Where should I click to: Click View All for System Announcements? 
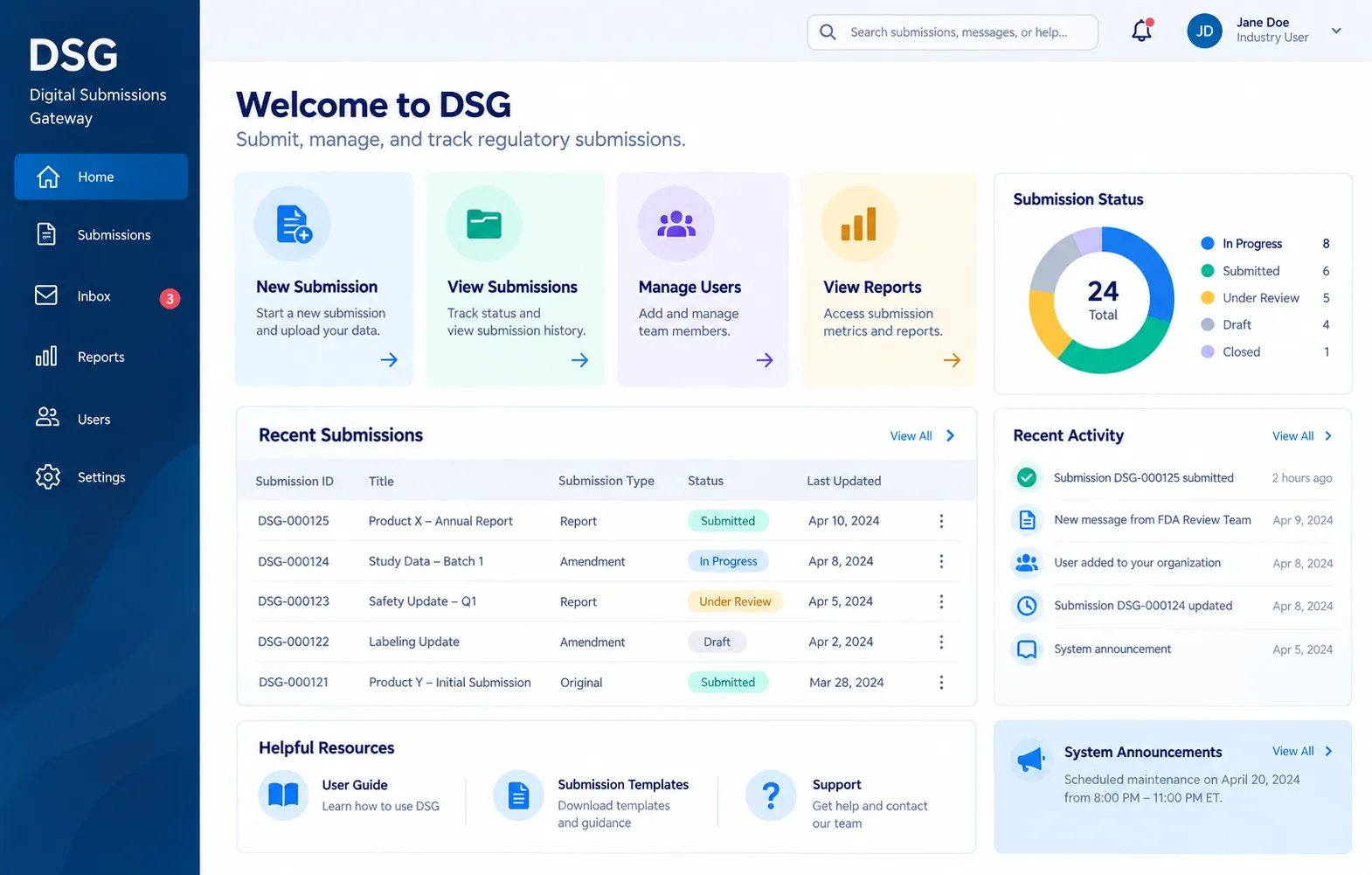(1302, 751)
